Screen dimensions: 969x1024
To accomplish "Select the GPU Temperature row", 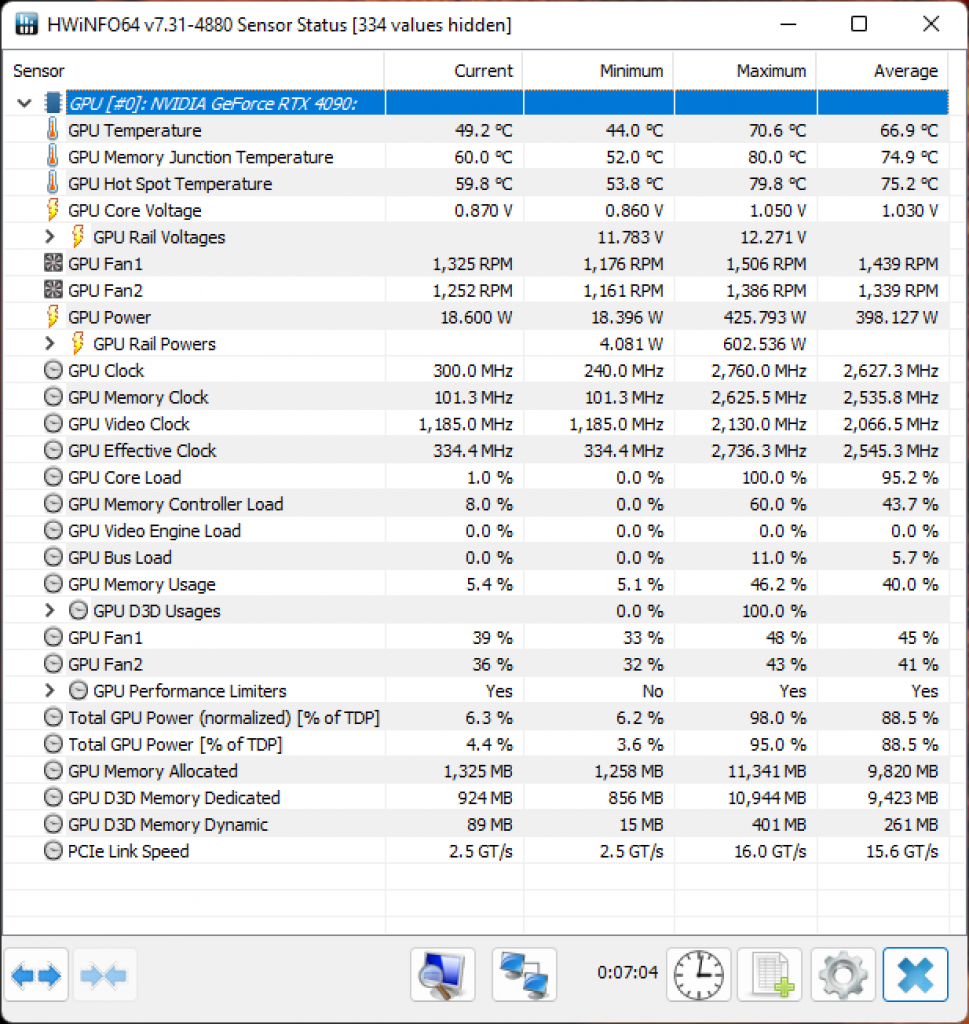I will pyautogui.click(x=477, y=130).
